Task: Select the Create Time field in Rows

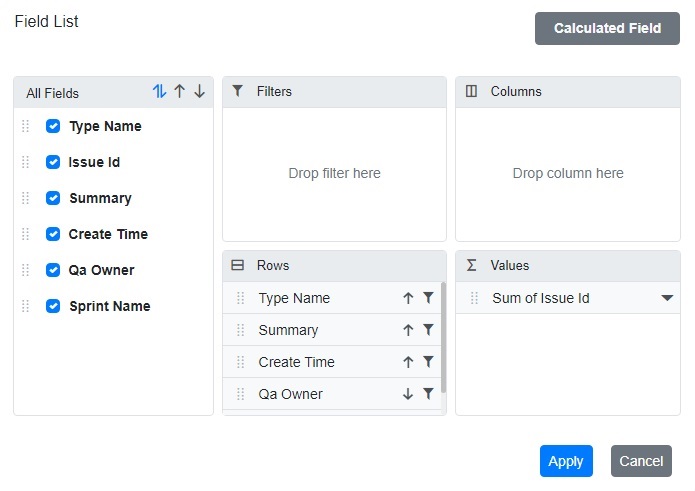Action: 296,362
